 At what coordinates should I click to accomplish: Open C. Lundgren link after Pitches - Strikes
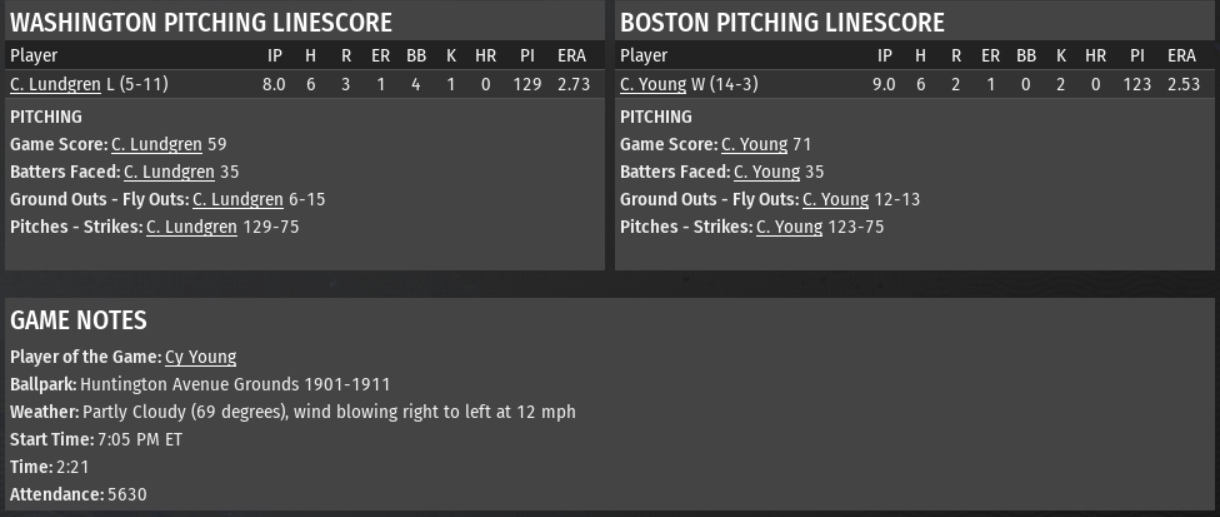pos(191,227)
